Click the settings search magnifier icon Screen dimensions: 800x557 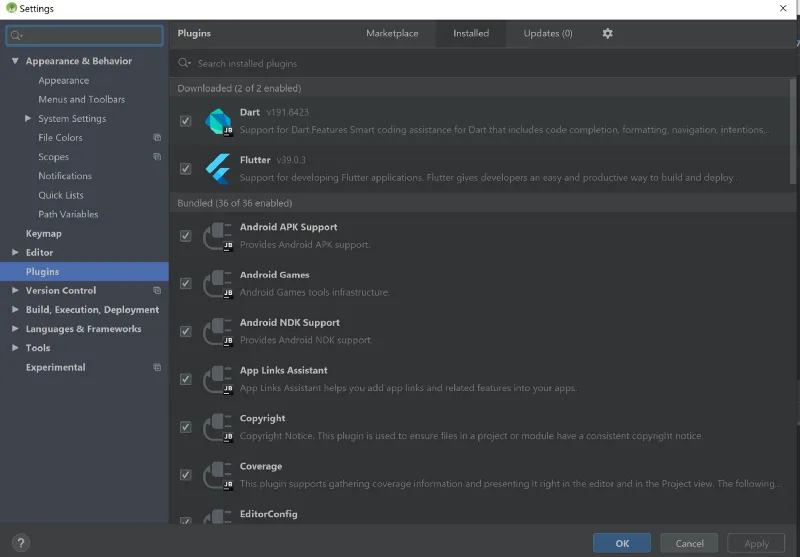pos(16,35)
